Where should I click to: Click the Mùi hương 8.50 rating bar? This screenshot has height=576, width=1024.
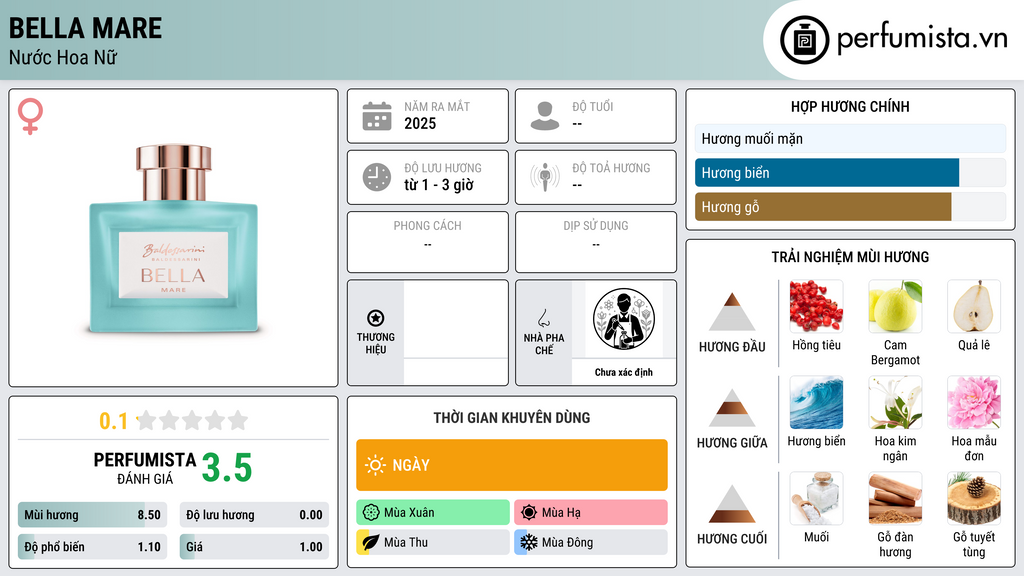click(92, 515)
